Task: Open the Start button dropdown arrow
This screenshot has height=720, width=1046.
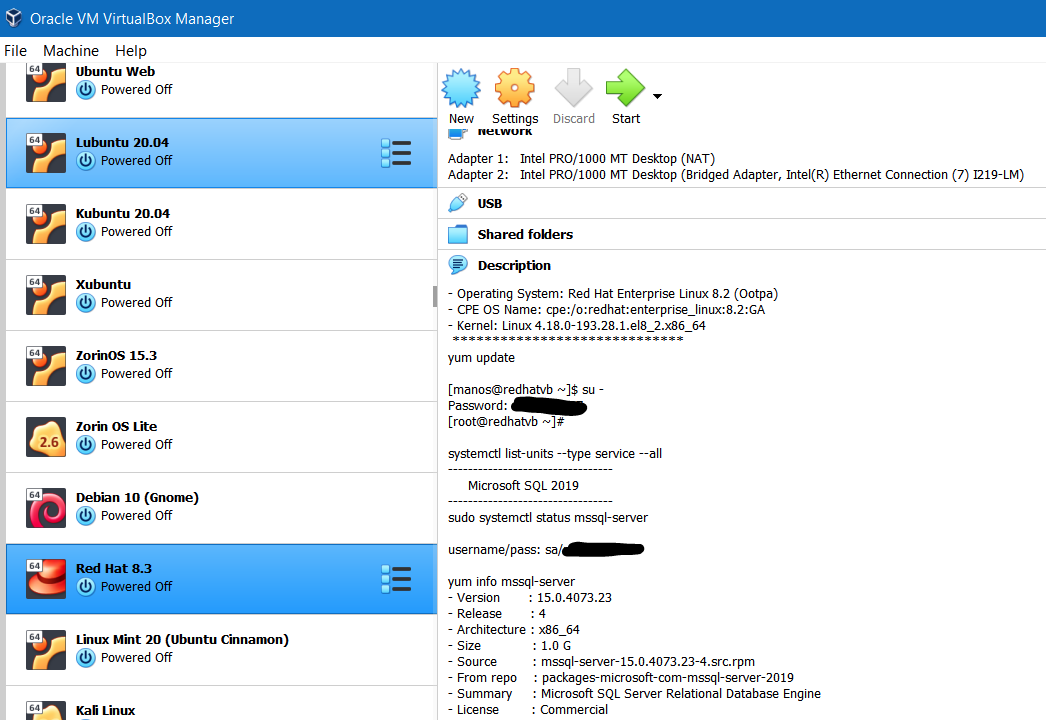Action: pos(657,96)
